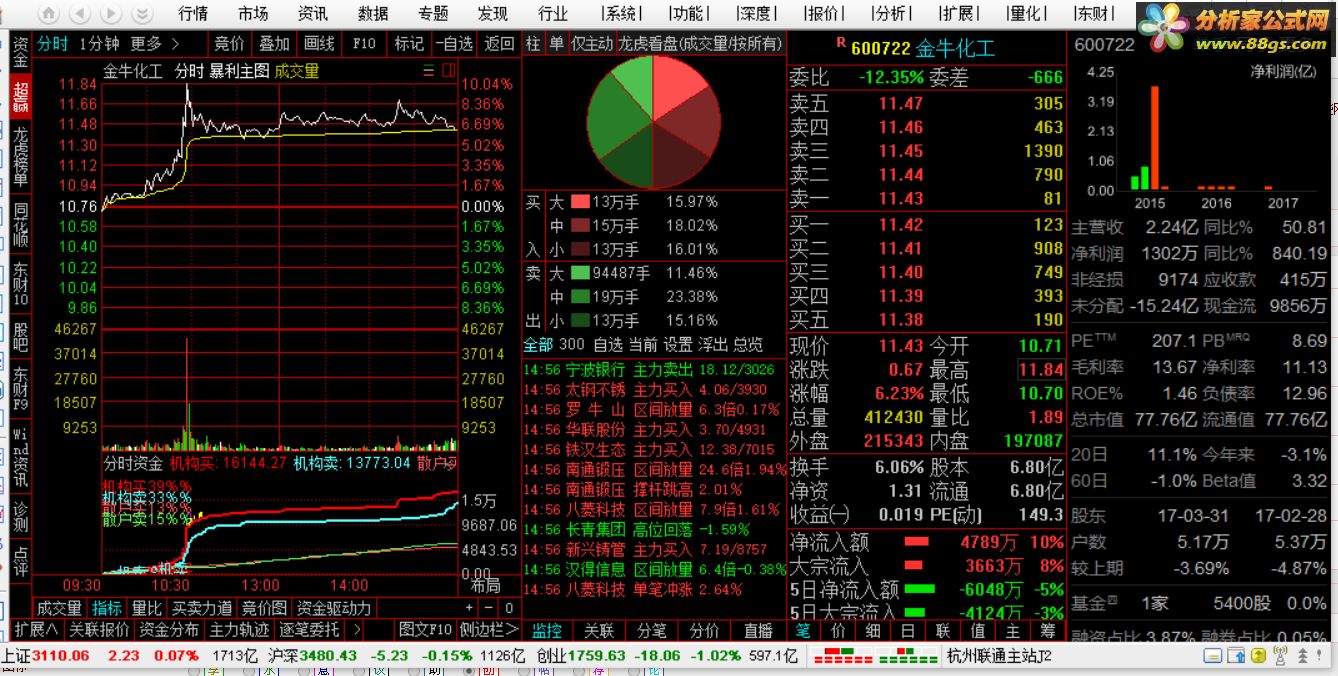
Task: Go forward with the right arrow icon
Action: pyautogui.click(x=111, y=13)
